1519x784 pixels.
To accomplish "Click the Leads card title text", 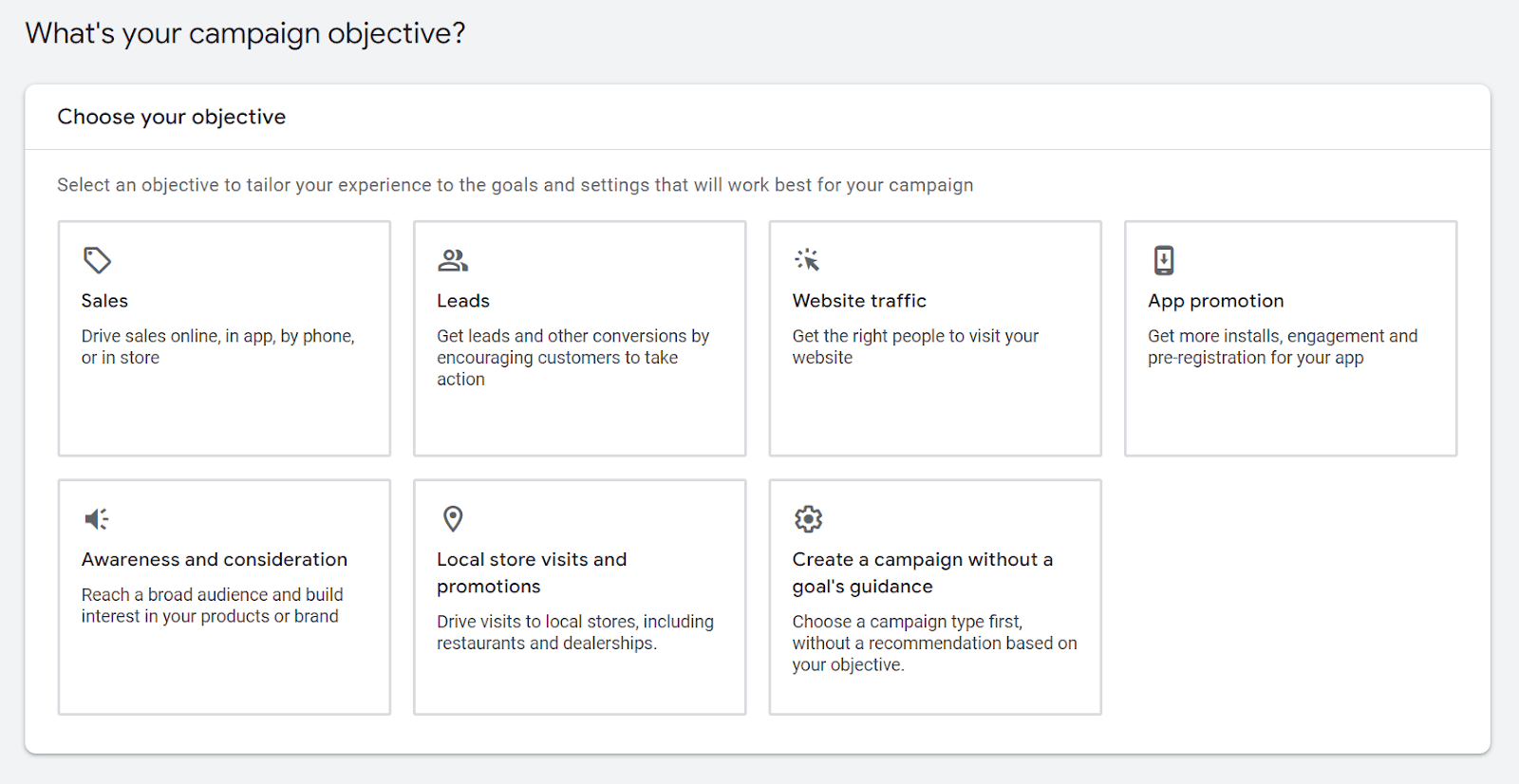I will tap(462, 301).
